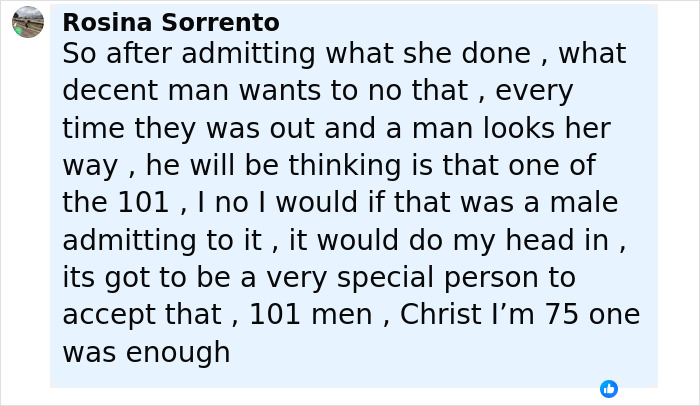Click the blue thumbs-up reaction icon
The image size is (700, 406).
608,388
